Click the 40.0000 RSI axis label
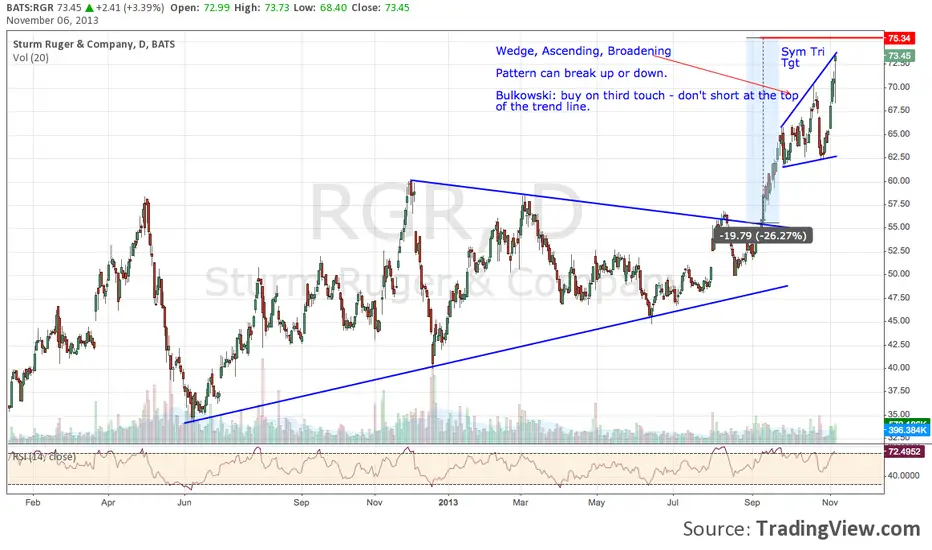932x550 pixels. 902,476
